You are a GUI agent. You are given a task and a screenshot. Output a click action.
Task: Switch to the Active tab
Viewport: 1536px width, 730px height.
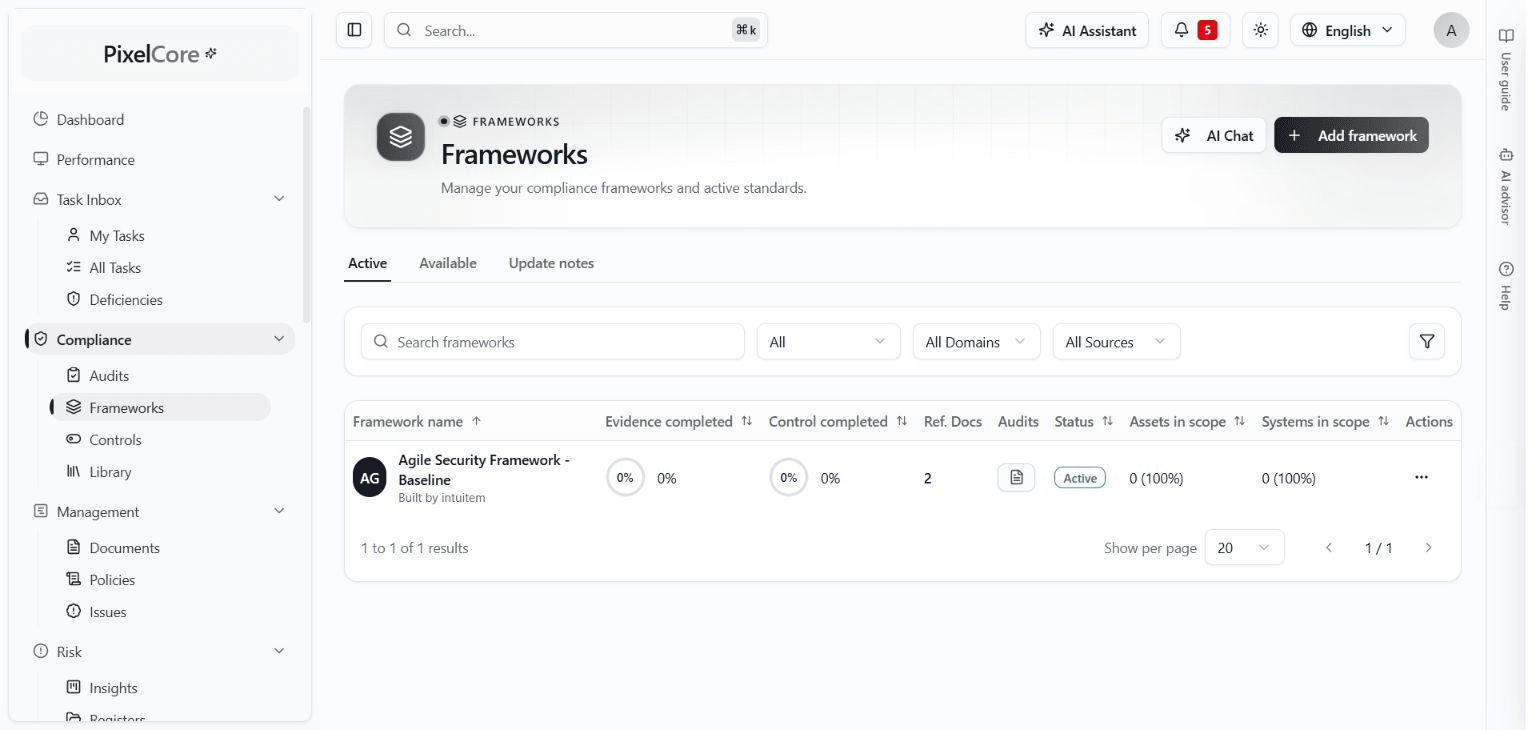[367, 263]
